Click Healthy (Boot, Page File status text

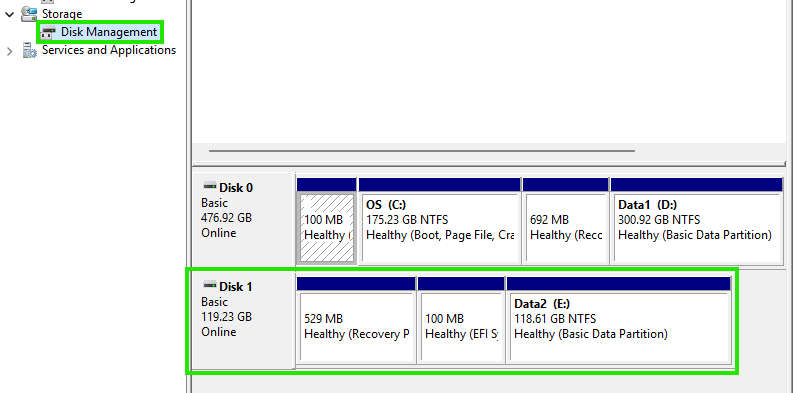(440, 235)
